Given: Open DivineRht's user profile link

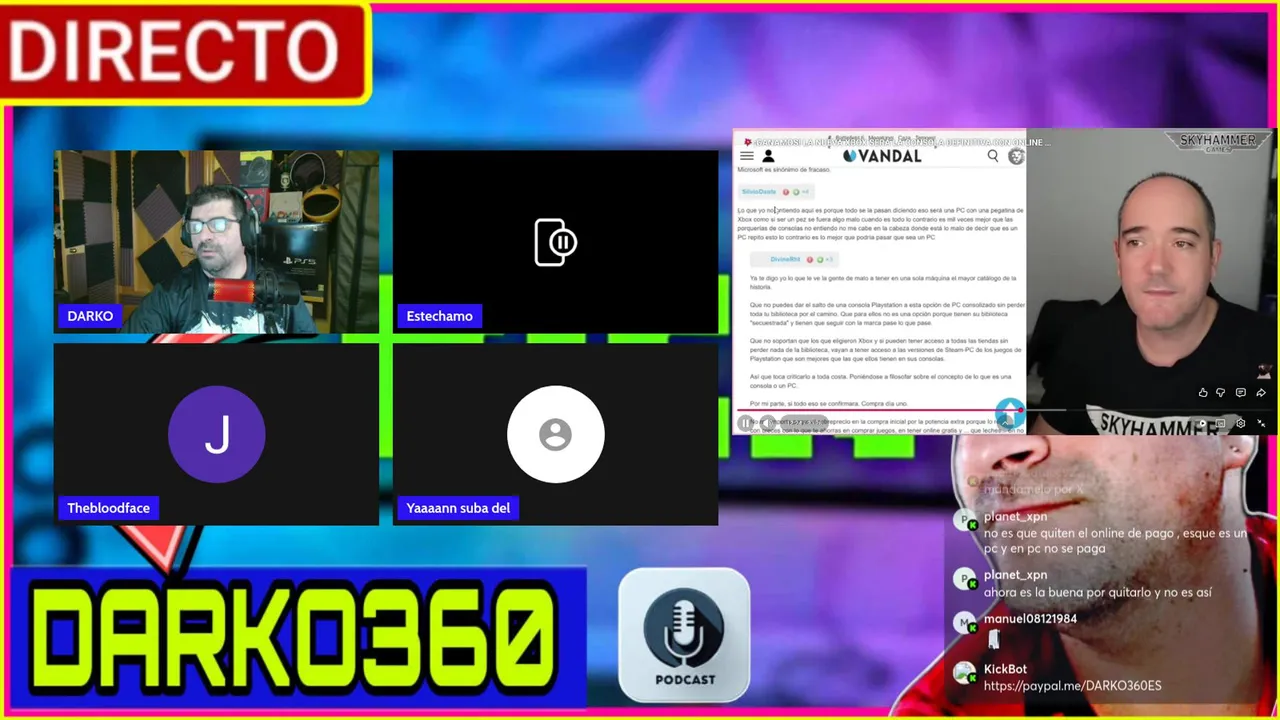Looking at the screenshot, I should coord(786,259).
